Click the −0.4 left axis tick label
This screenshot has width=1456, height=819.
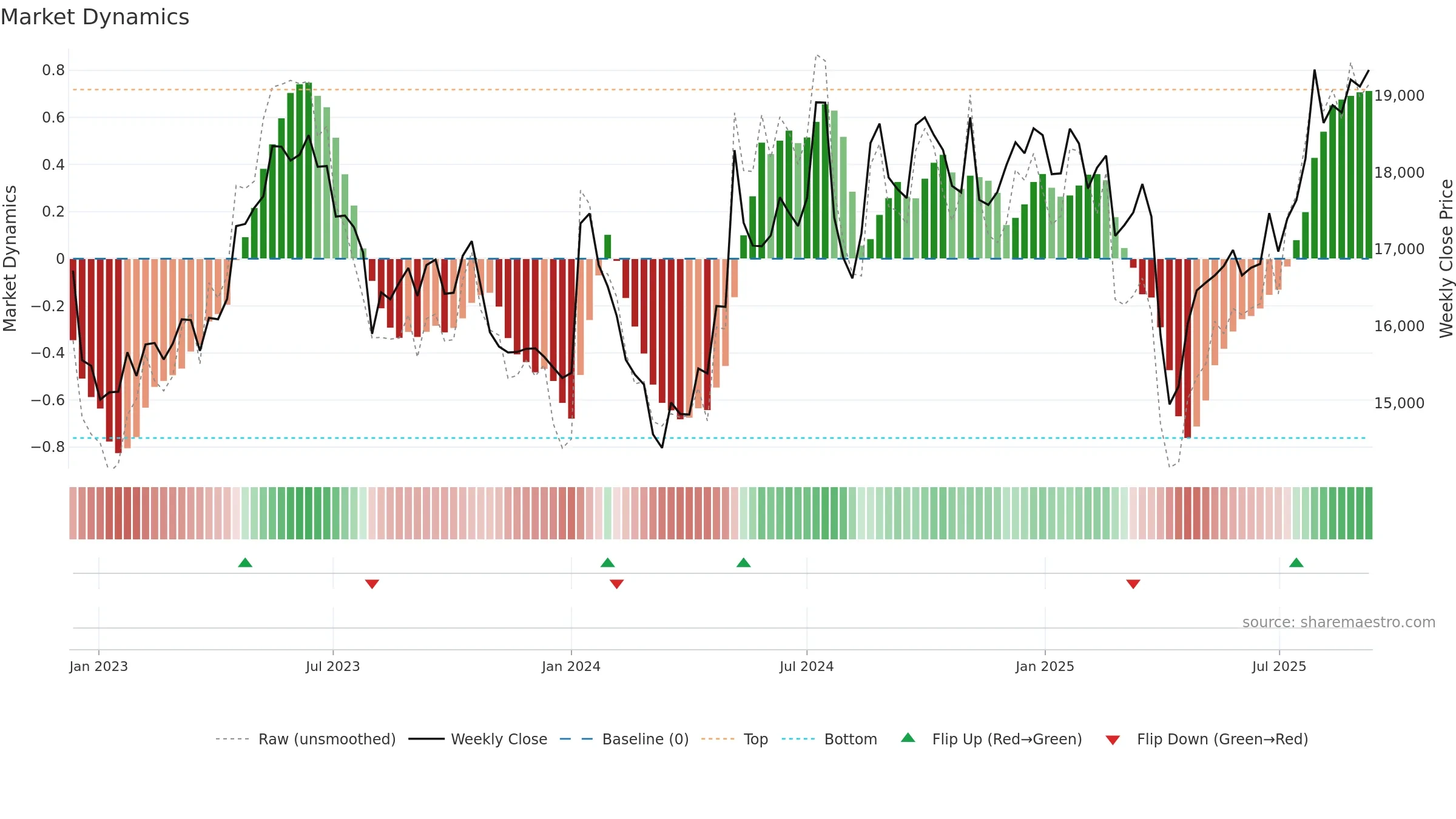[x=48, y=353]
